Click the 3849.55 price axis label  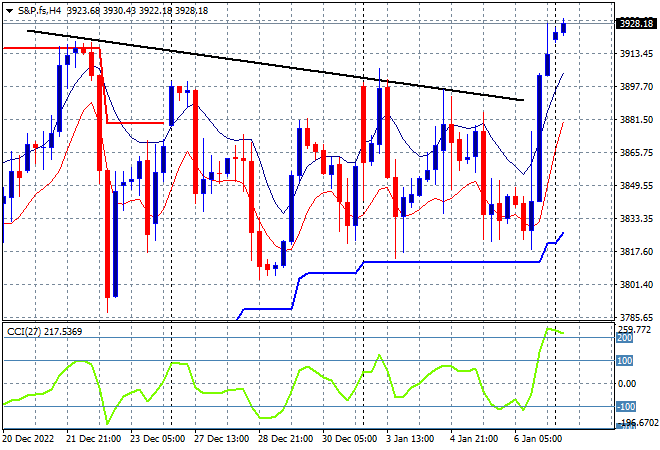tap(636, 185)
